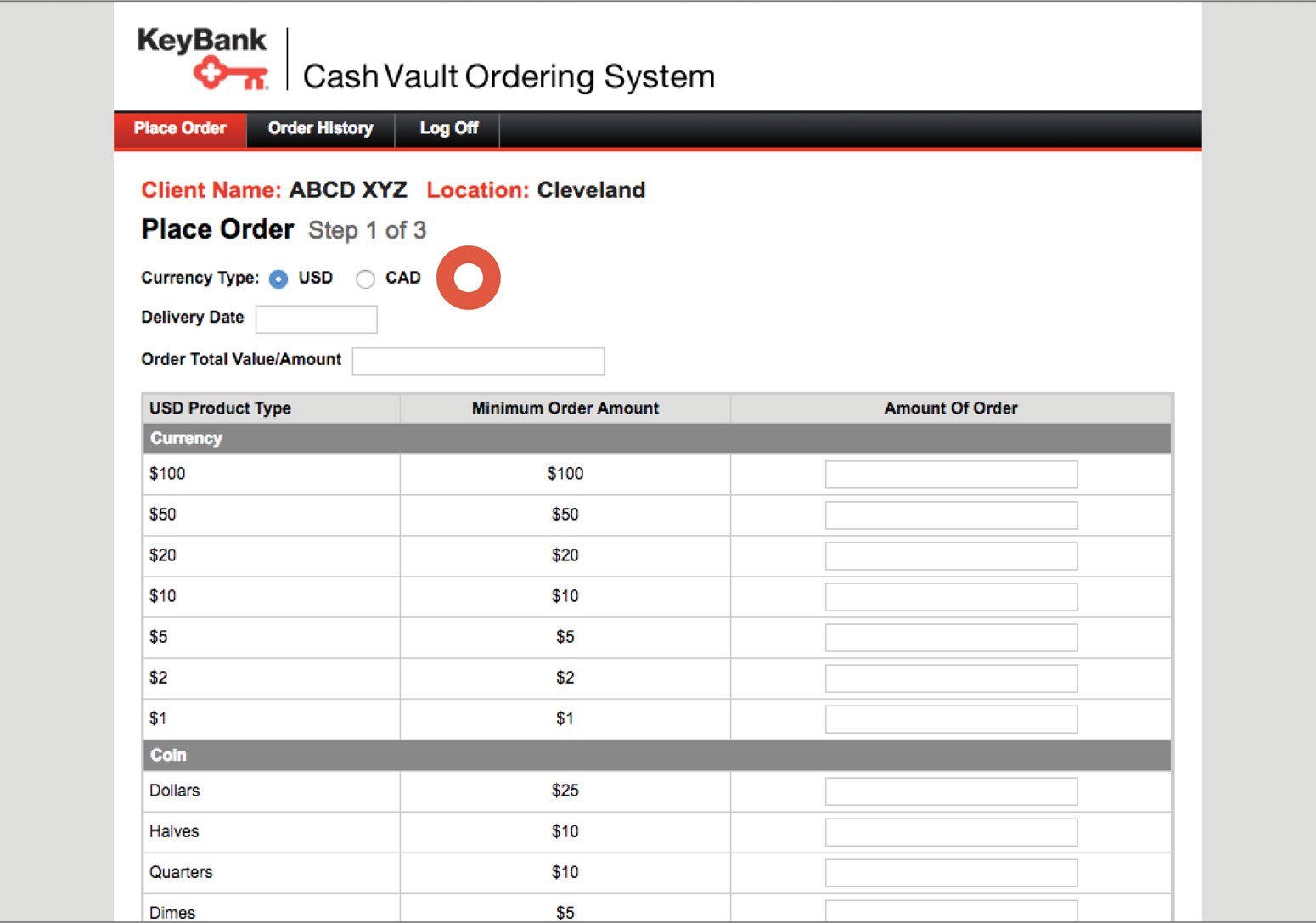Click the 'ABCD XYZ' client name
This screenshot has width=1316, height=923.
pyautogui.click(x=348, y=190)
